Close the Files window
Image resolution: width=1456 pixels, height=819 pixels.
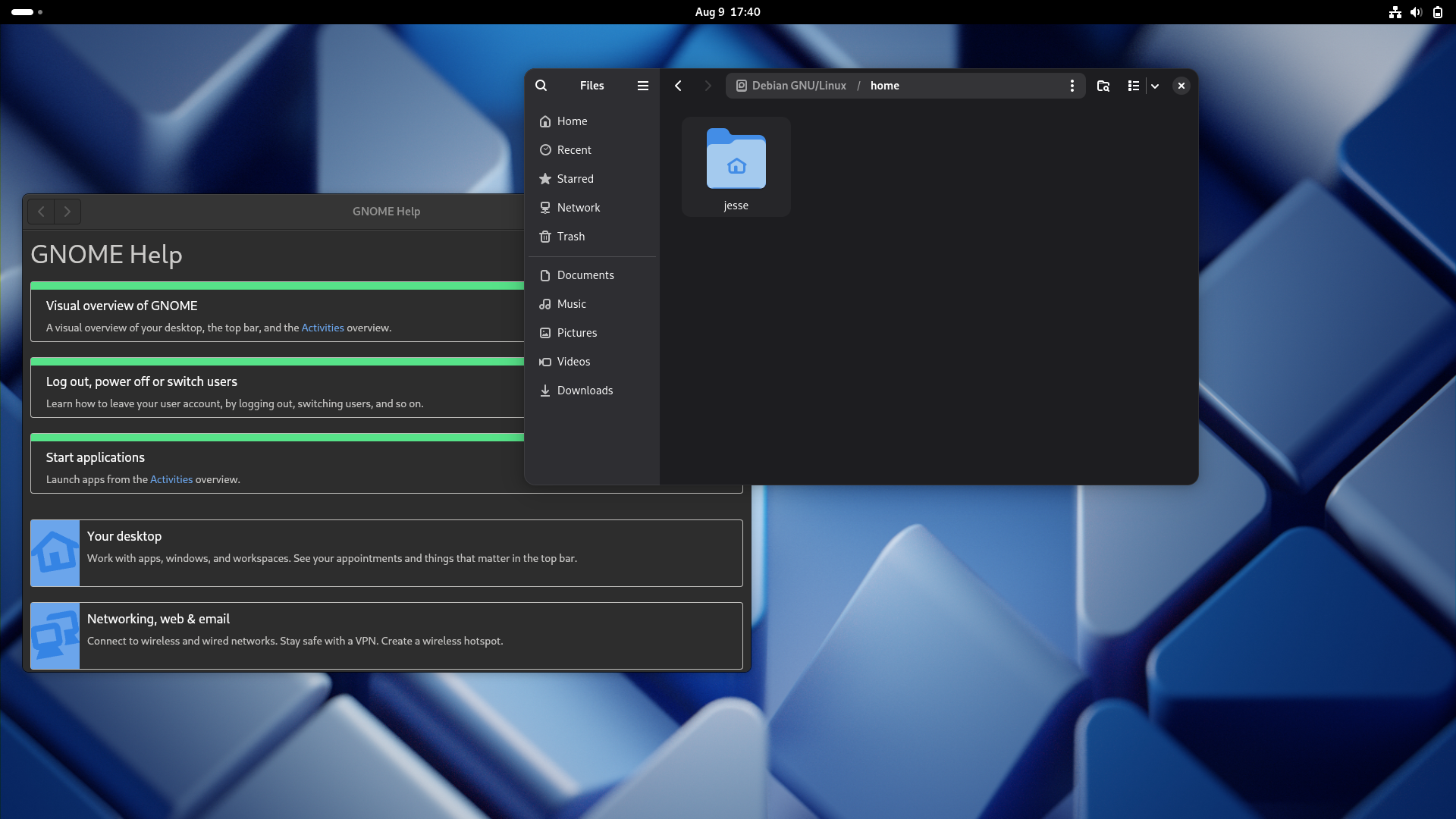coord(1181,86)
